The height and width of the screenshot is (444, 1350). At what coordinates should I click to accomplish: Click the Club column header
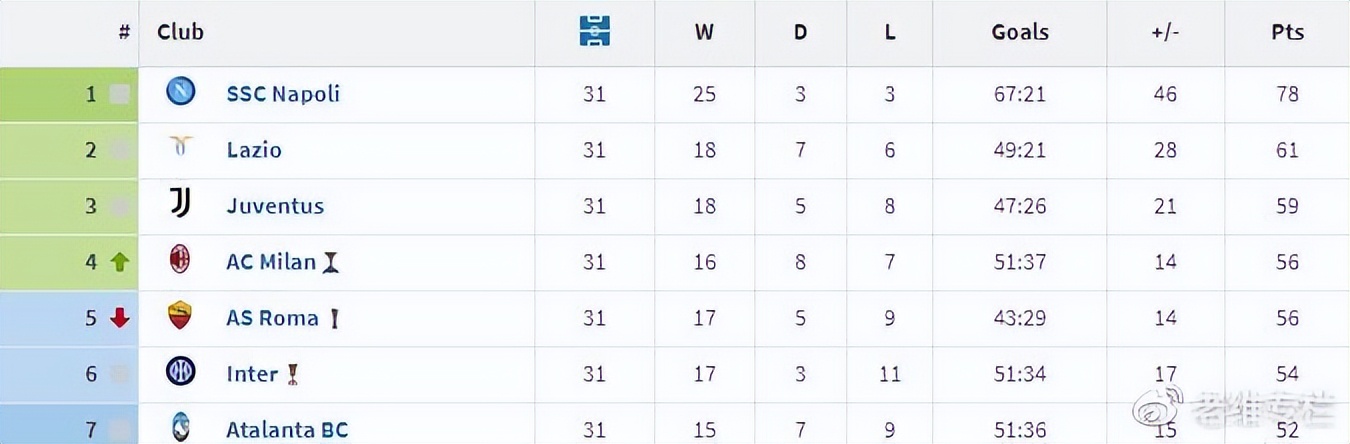tap(180, 32)
